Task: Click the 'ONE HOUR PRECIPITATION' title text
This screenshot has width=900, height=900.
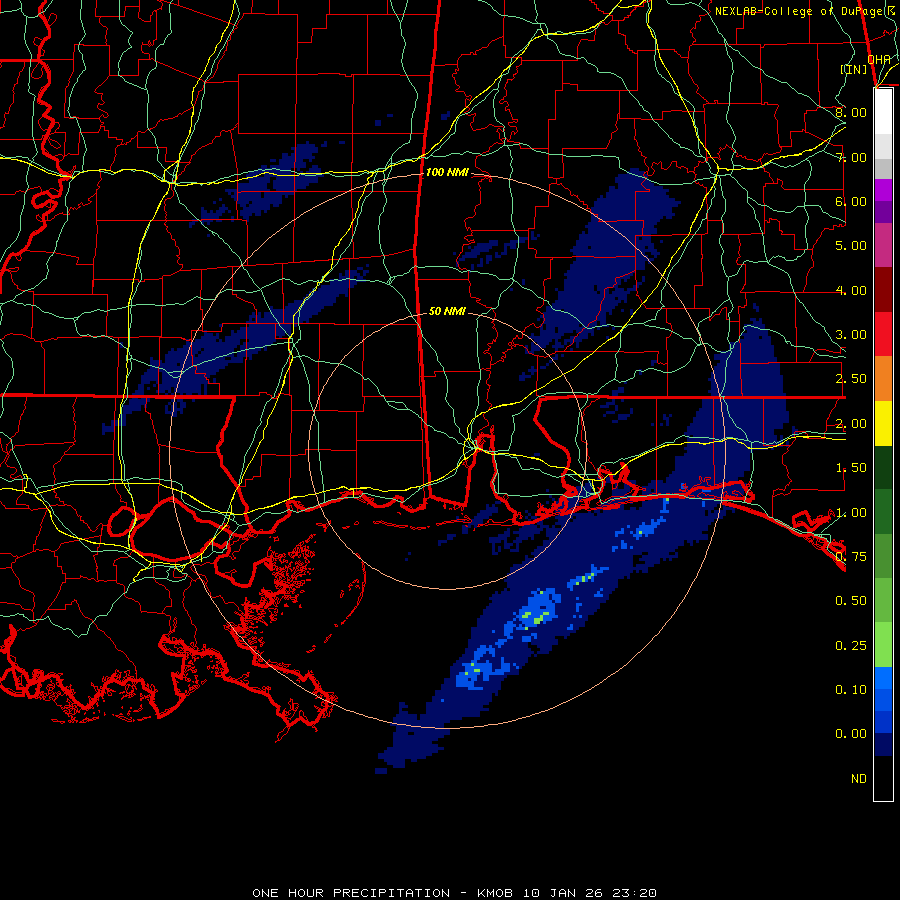Action: click(351, 893)
